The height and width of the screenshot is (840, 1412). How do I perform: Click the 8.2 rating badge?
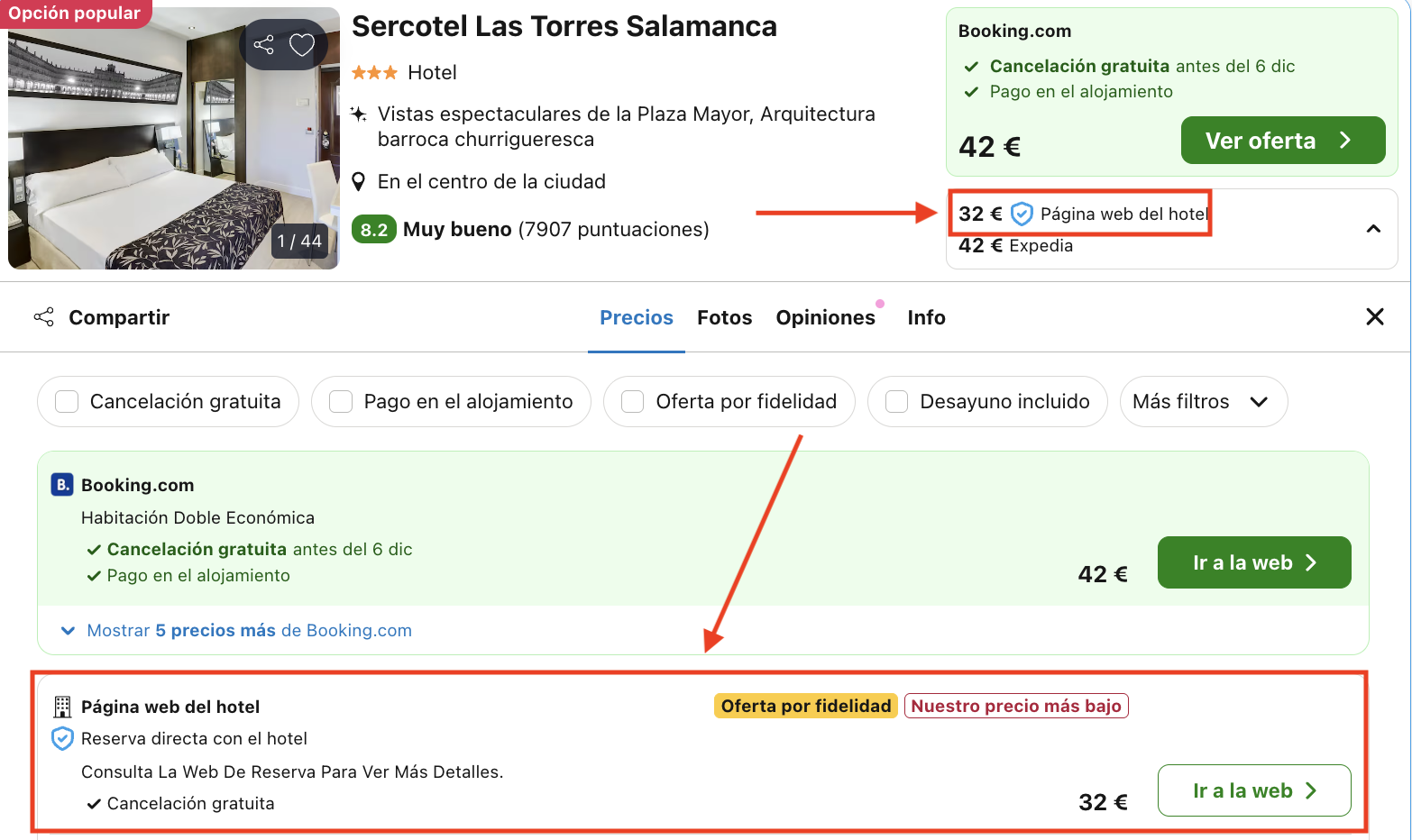[x=373, y=229]
